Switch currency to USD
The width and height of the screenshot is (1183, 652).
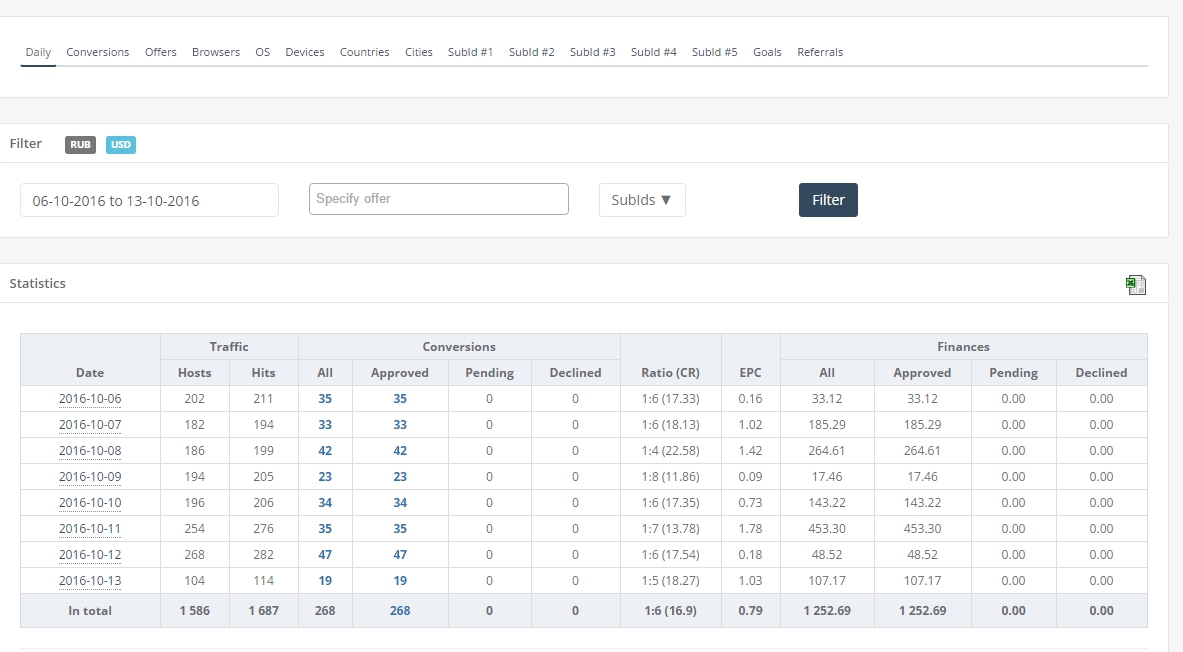(120, 145)
